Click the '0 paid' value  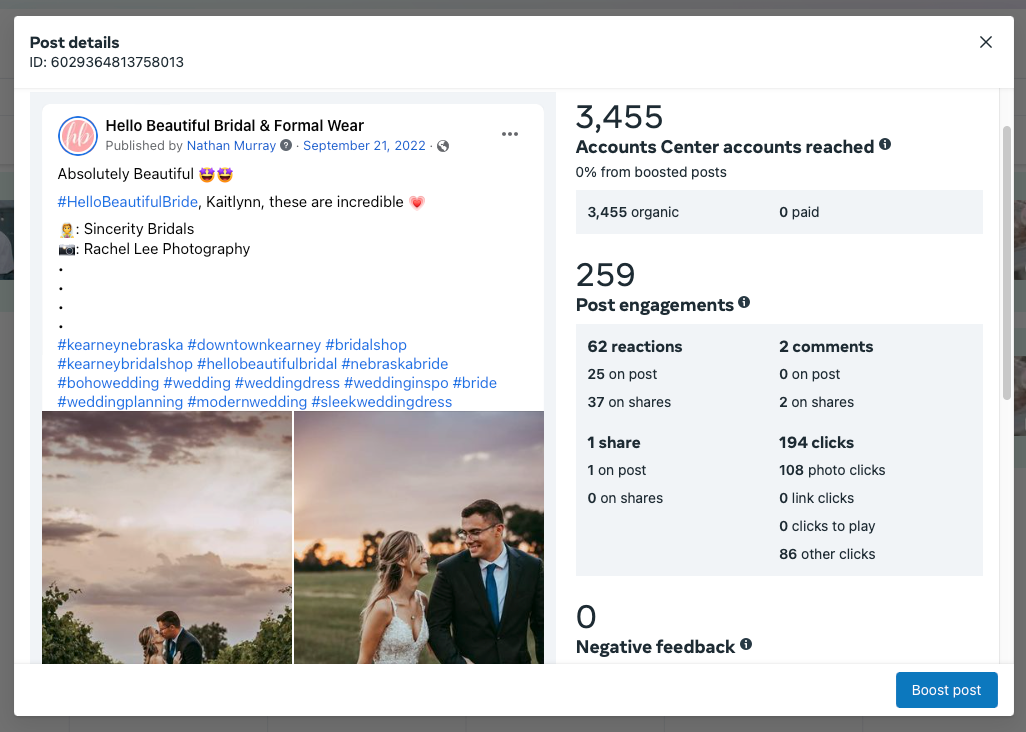coord(799,212)
